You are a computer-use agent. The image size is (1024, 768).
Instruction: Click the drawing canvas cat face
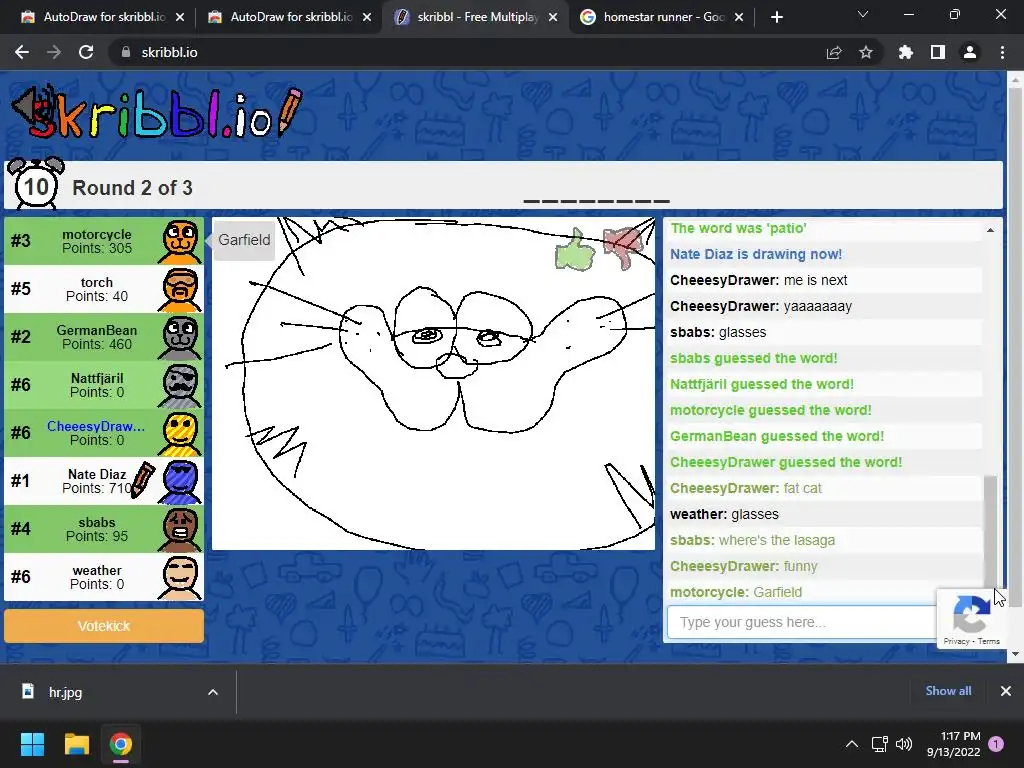pyautogui.click(x=434, y=383)
